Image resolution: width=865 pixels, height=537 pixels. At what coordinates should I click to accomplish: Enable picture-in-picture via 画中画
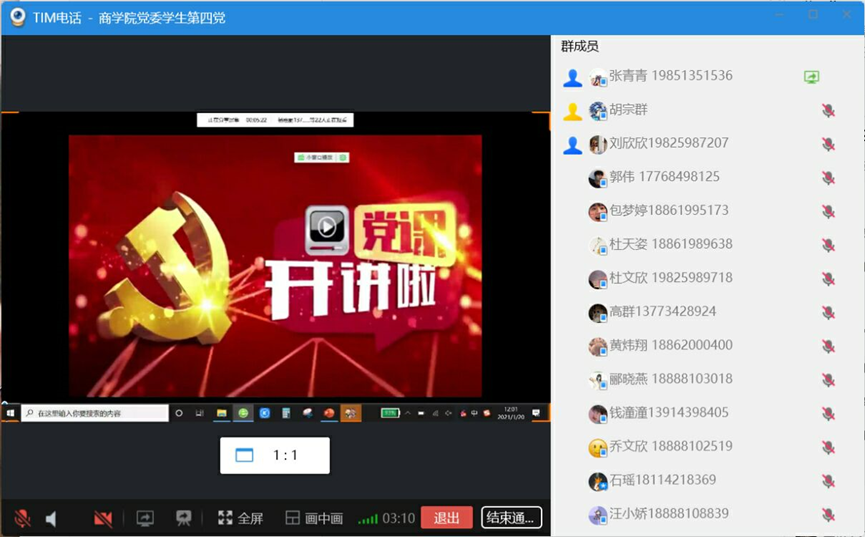coord(314,518)
